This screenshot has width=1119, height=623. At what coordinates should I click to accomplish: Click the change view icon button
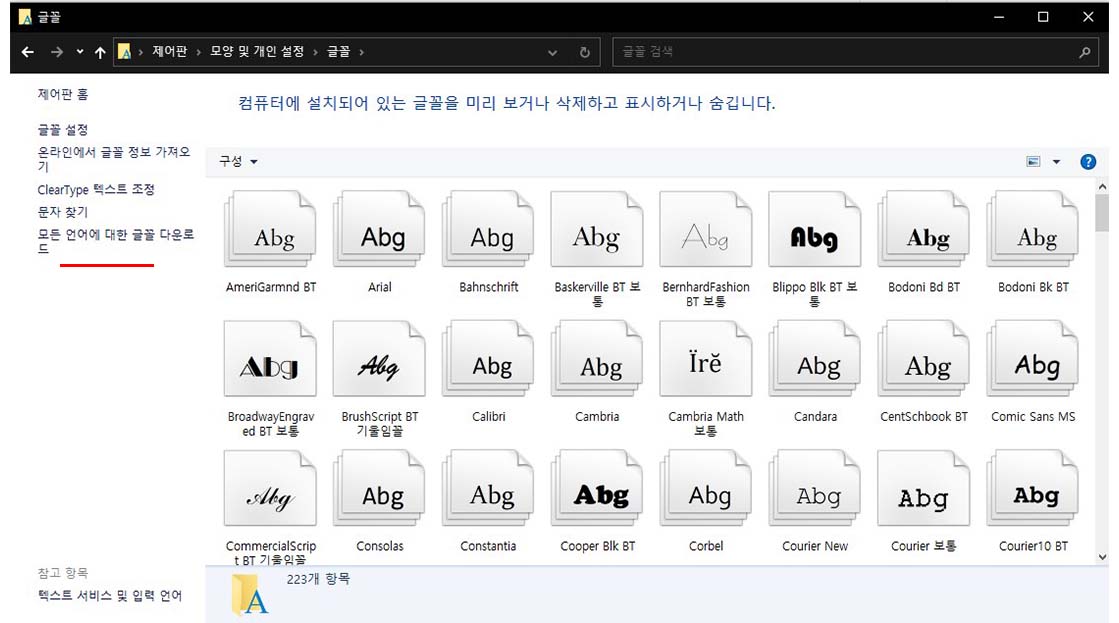pos(1033,162)
